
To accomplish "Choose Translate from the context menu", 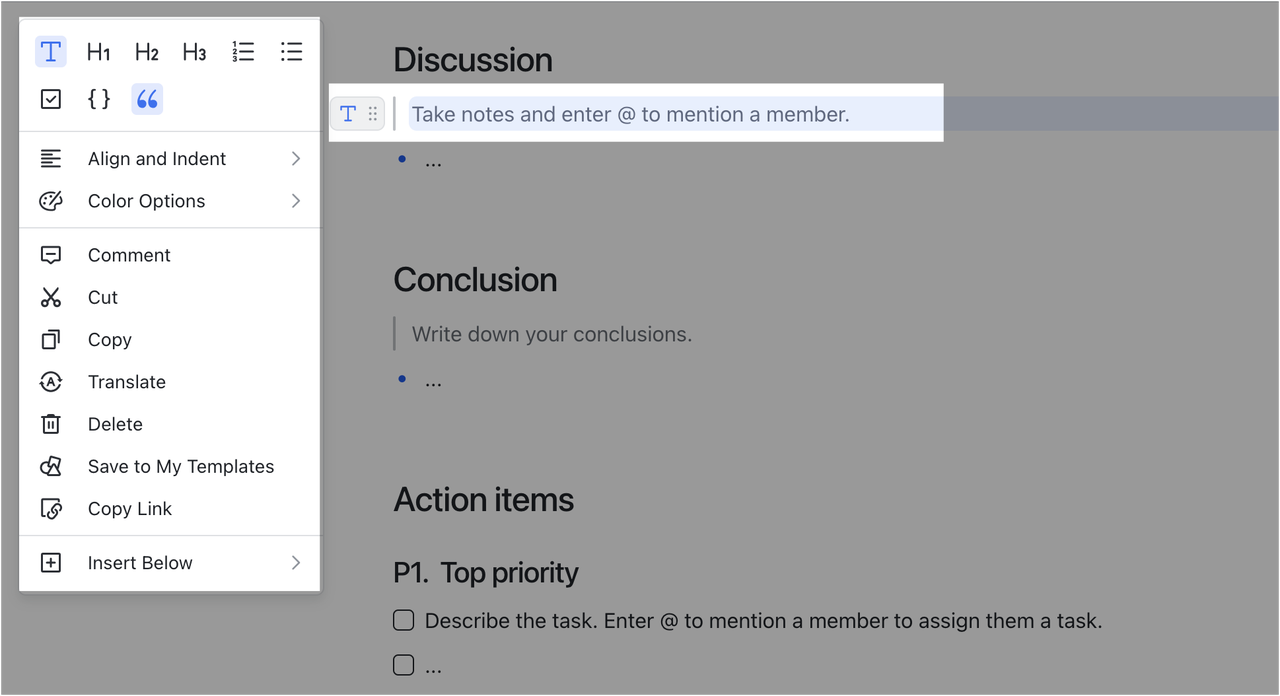I will point(127,381).
